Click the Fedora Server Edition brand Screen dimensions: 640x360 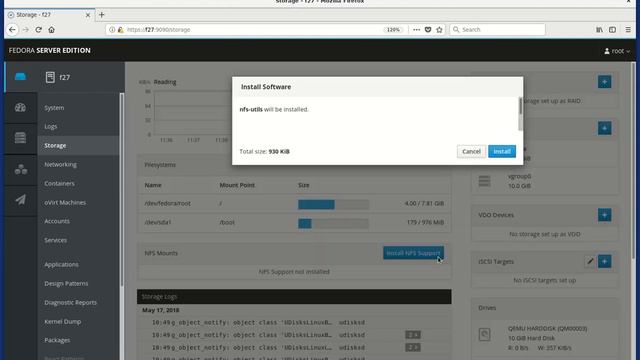coord(50,51)
